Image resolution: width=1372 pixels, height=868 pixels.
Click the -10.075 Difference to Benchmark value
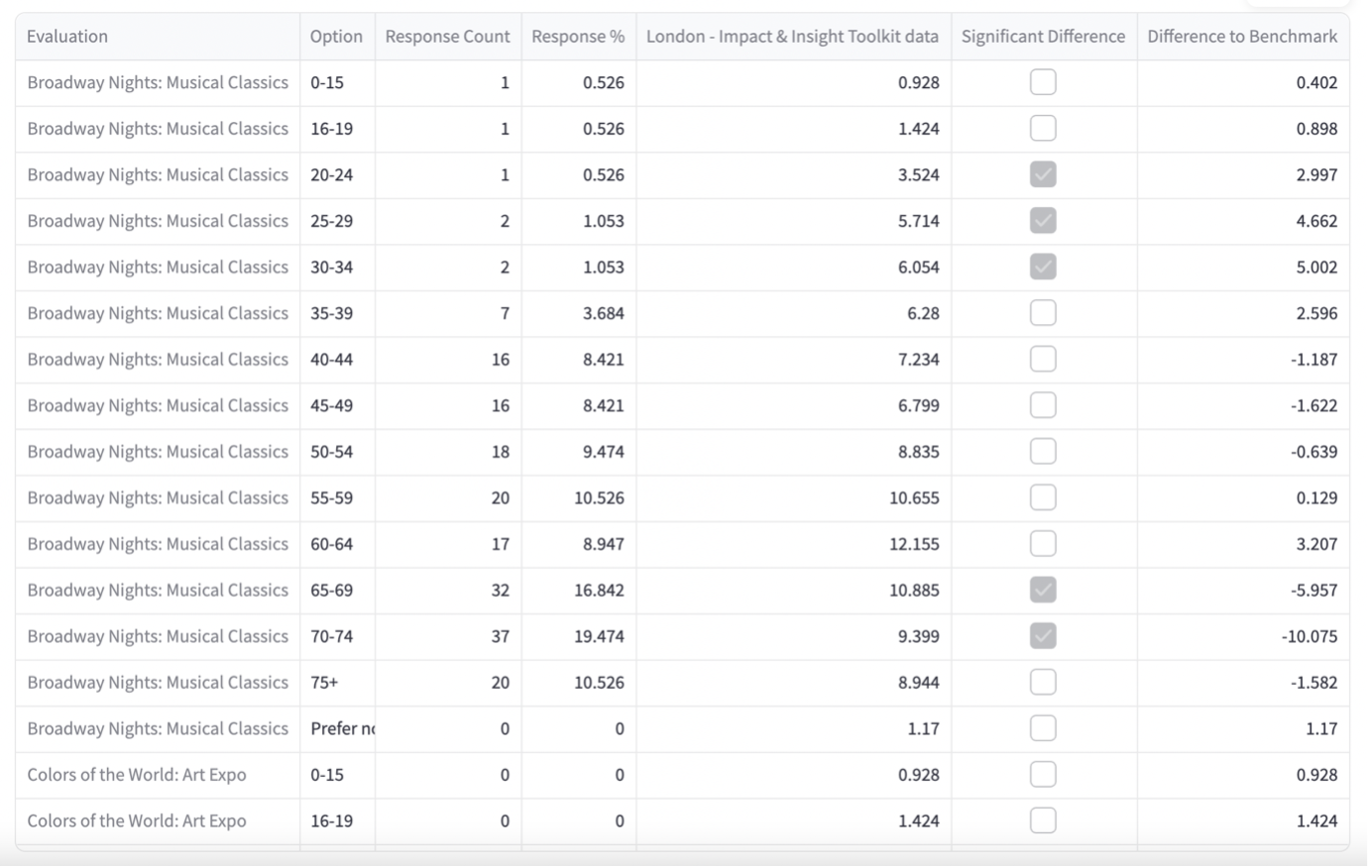pos(1309,636)
